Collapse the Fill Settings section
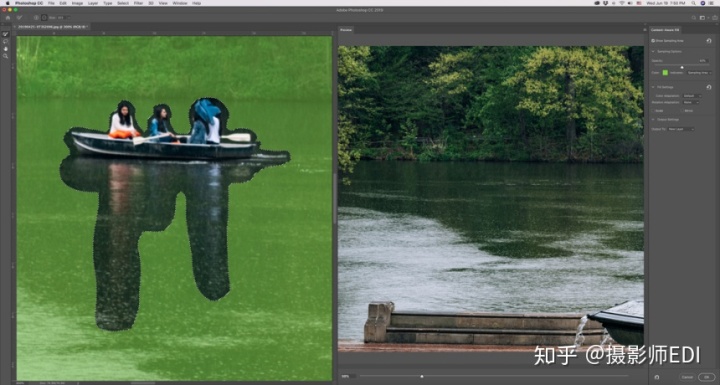Screen dimensions: 720x385 pyautogui.click(x=653, y=87)
